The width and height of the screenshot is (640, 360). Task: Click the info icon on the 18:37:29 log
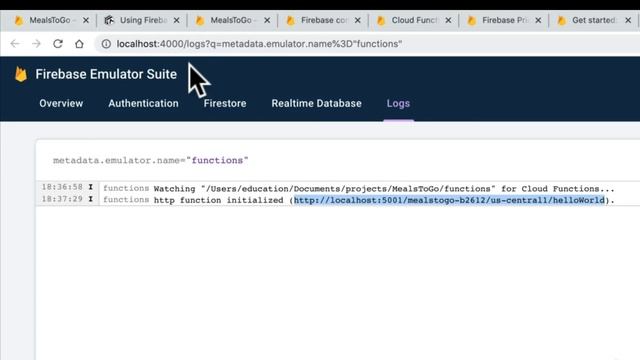pyautogui.click(x=91, y=199)
